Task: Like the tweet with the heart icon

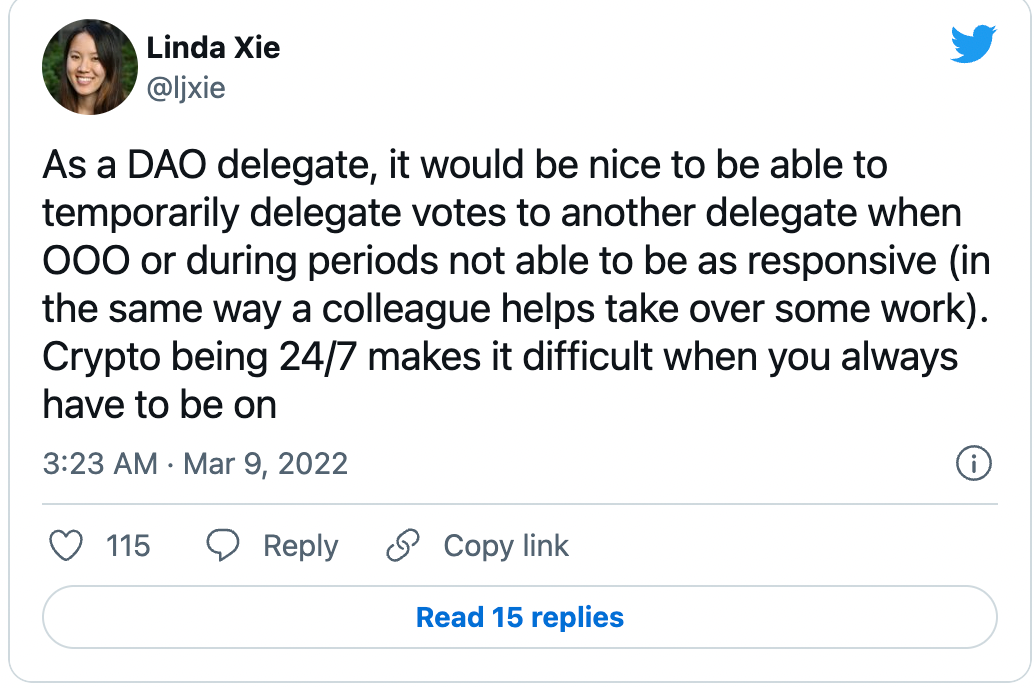Action: tap(66, 546)
